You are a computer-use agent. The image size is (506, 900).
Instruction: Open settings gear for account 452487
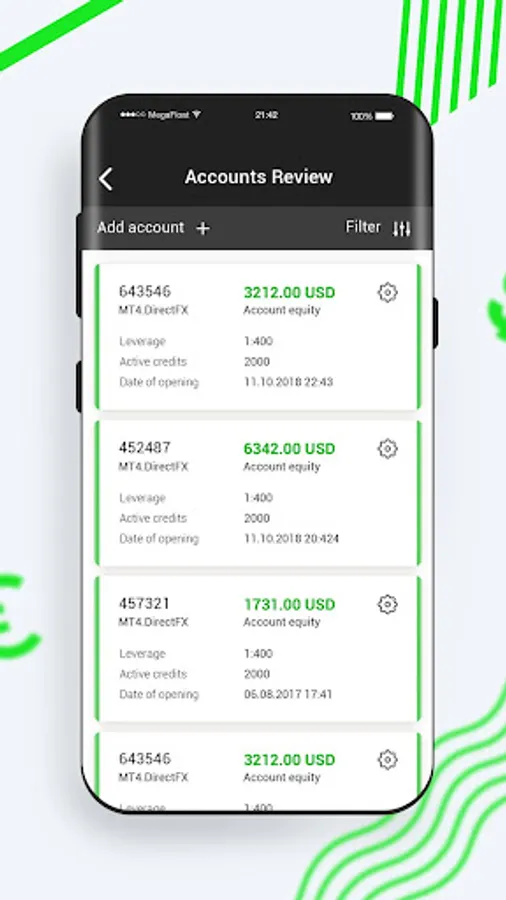point(388,448)
